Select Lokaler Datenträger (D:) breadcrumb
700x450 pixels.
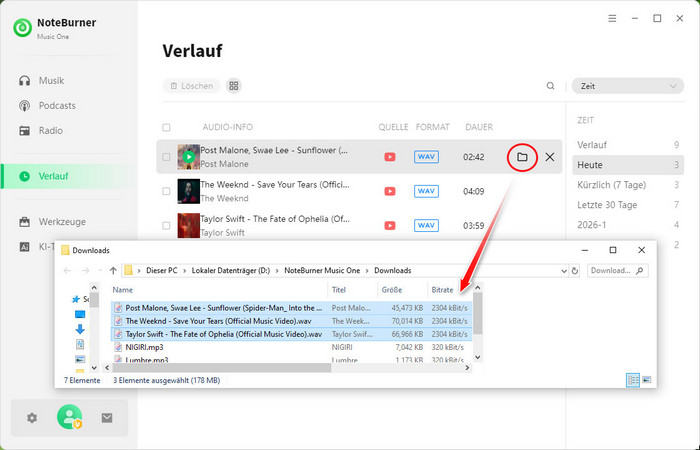coord(231,271)
